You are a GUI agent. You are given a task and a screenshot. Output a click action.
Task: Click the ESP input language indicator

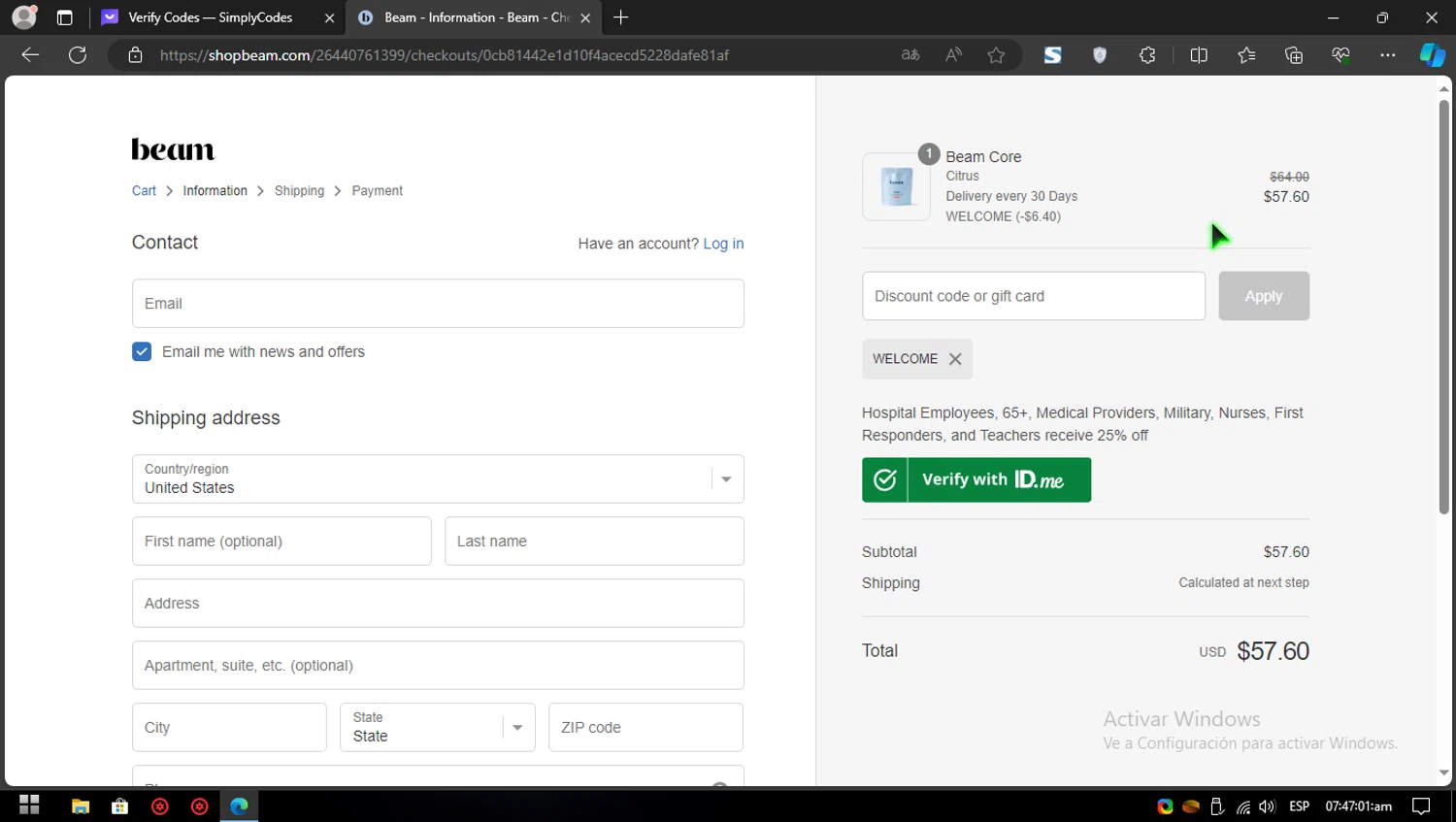1299,806
